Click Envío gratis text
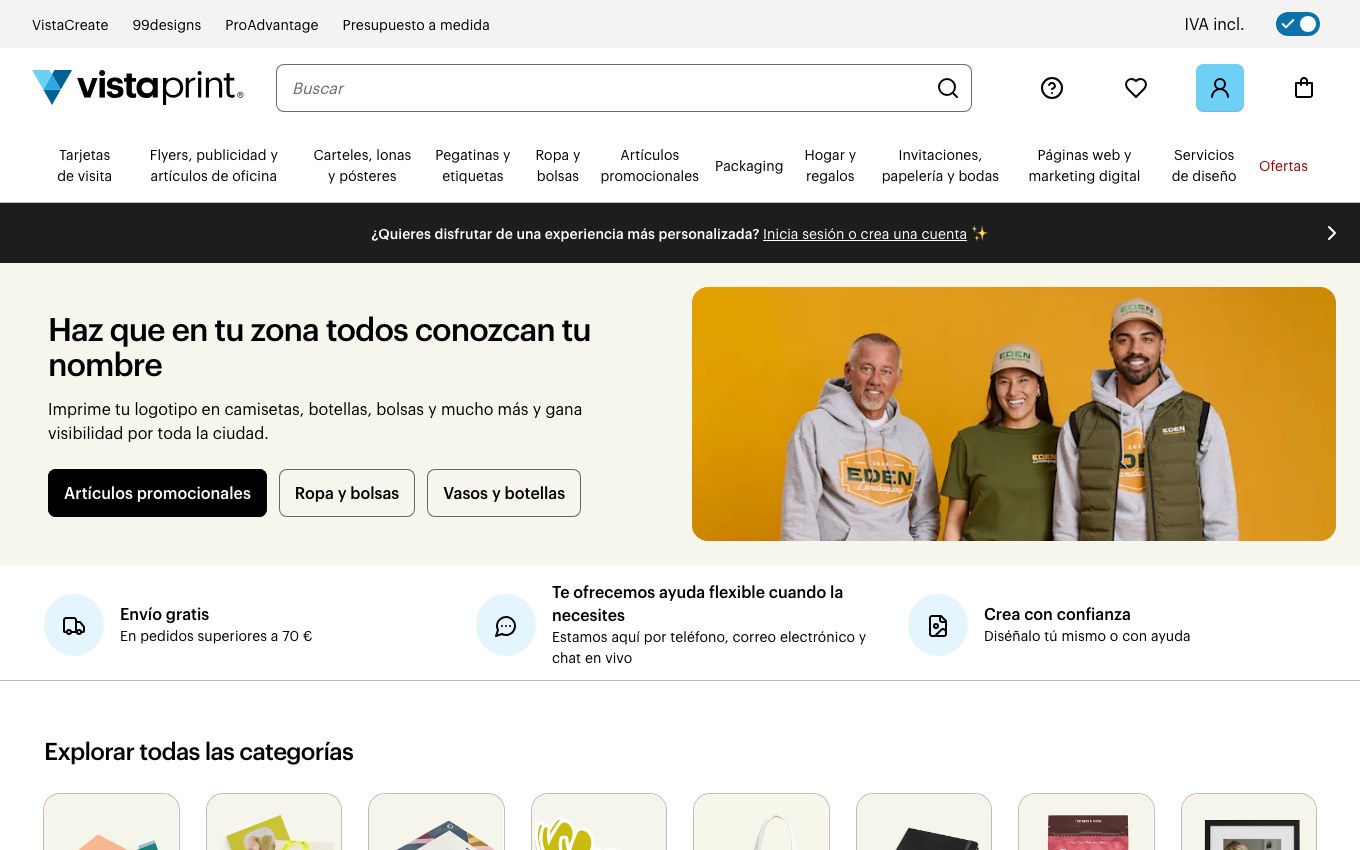This screenshot has width=1360, height=850. click(164, 614)
